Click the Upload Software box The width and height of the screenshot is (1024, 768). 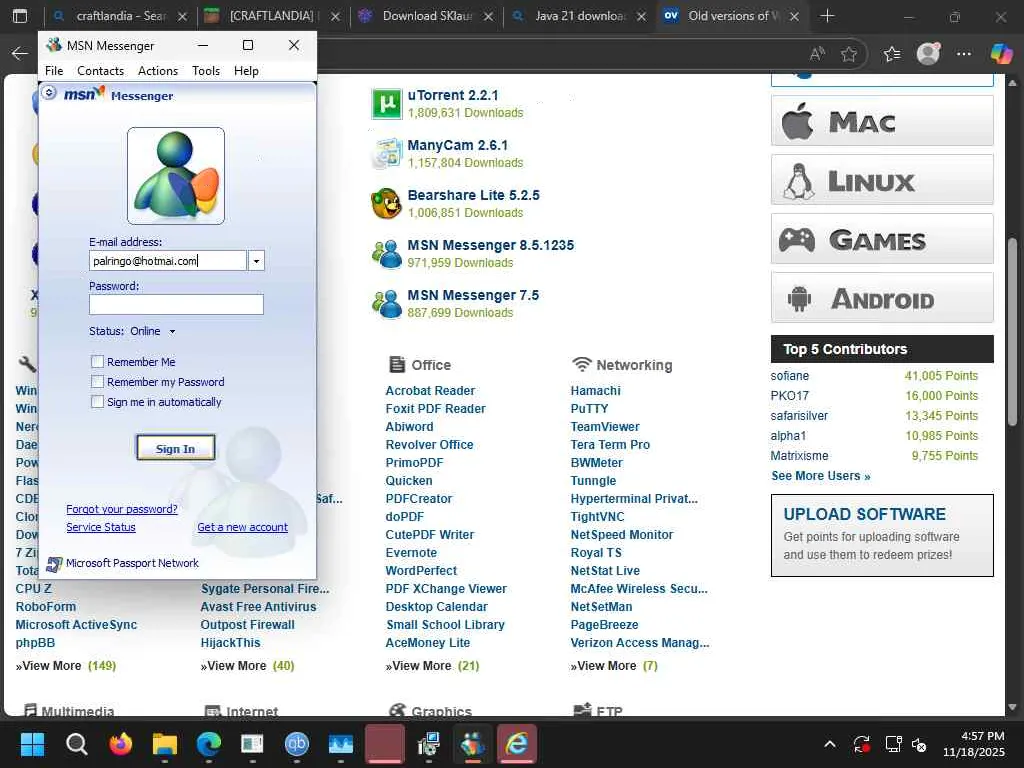click(882, 536)
